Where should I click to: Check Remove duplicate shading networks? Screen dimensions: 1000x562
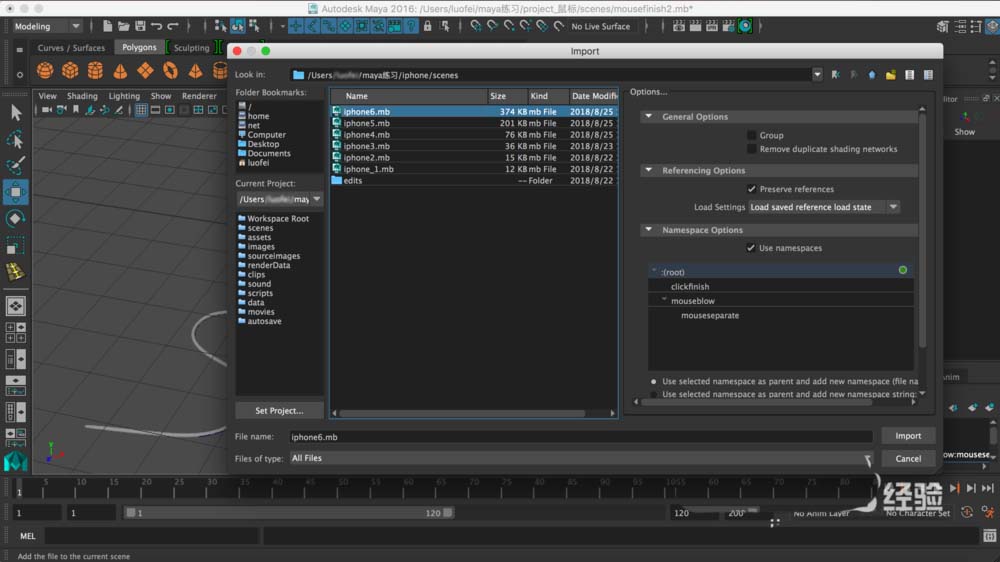(x=752, y=149)
